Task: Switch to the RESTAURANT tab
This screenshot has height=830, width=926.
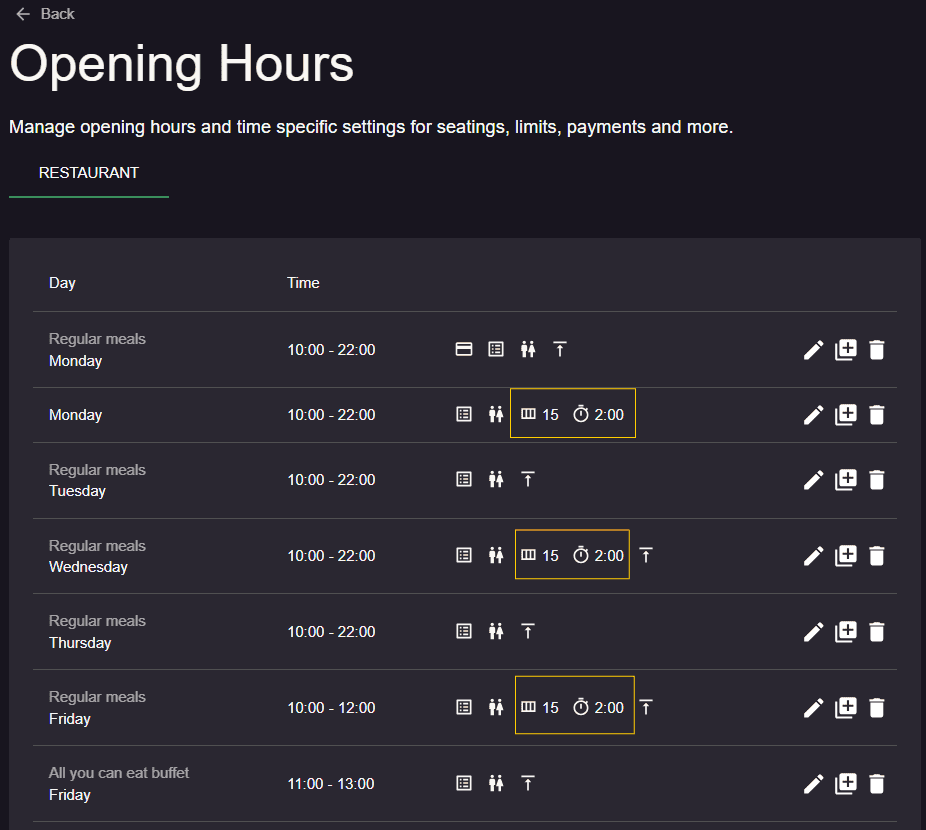Action: (x=89, y=173)
